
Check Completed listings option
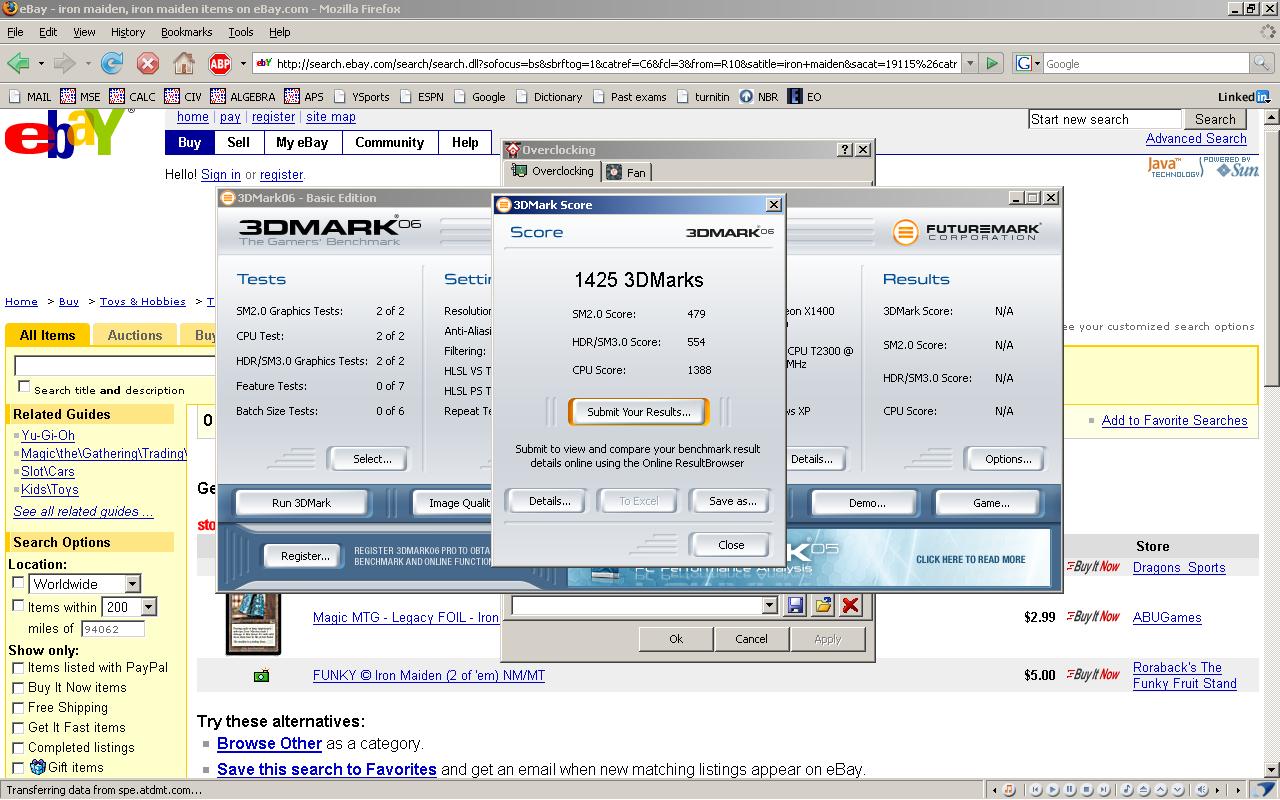click(x=18, y=748)
